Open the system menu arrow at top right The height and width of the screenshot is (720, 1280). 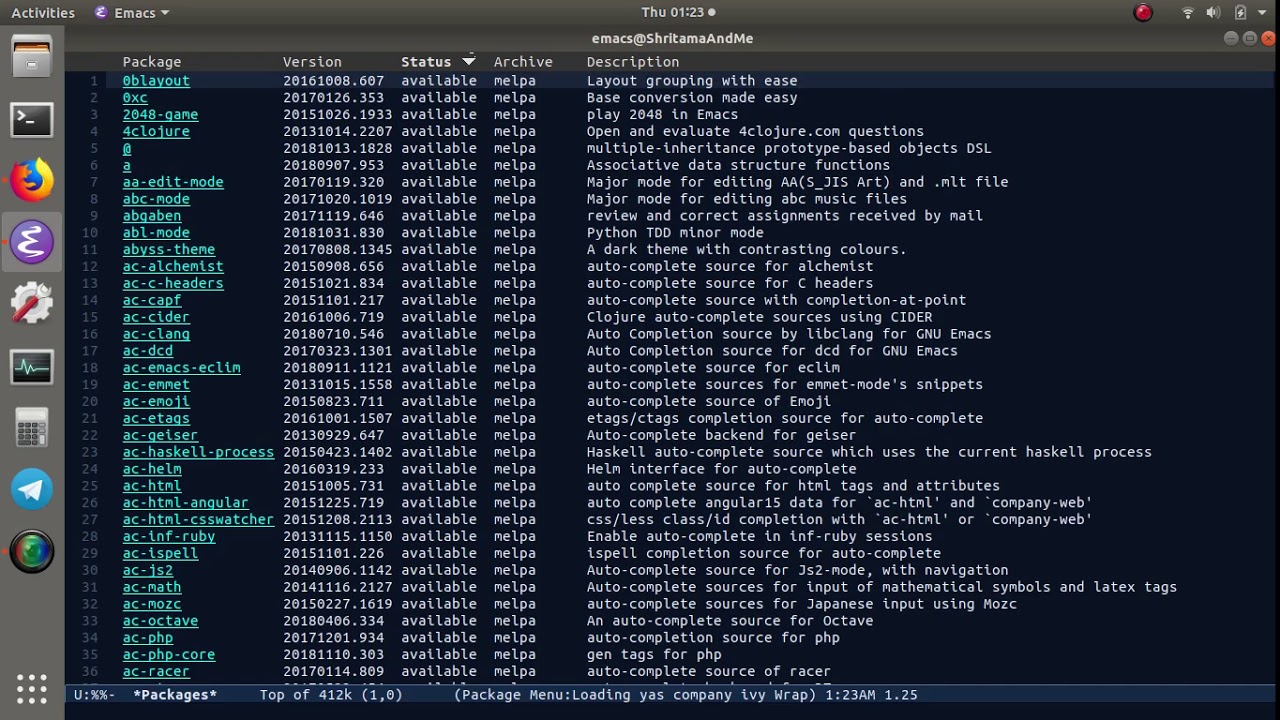[x=1263, y=13]
